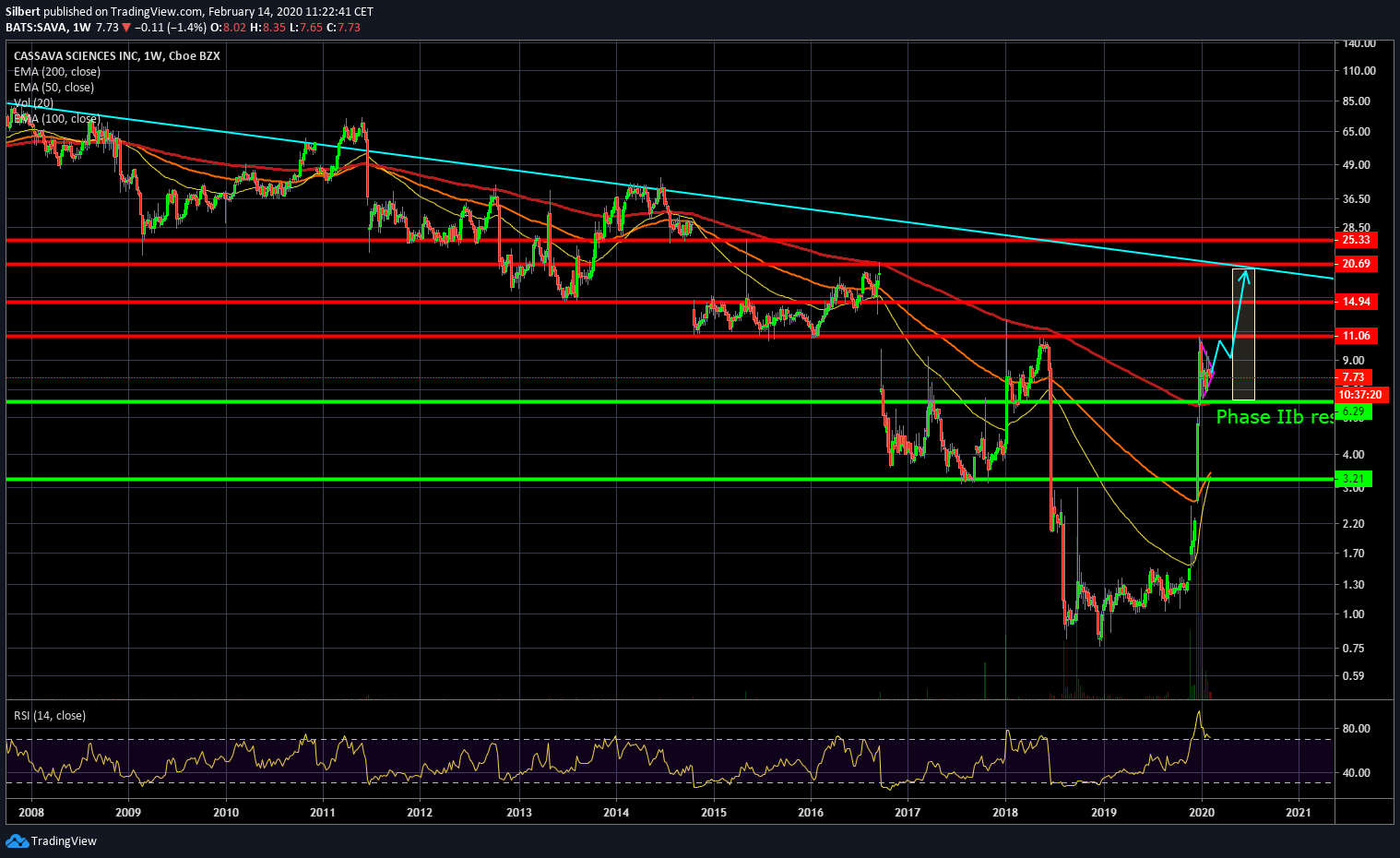
Task: Click the 2010 label on time axis
Action: [x=226, y=813]
